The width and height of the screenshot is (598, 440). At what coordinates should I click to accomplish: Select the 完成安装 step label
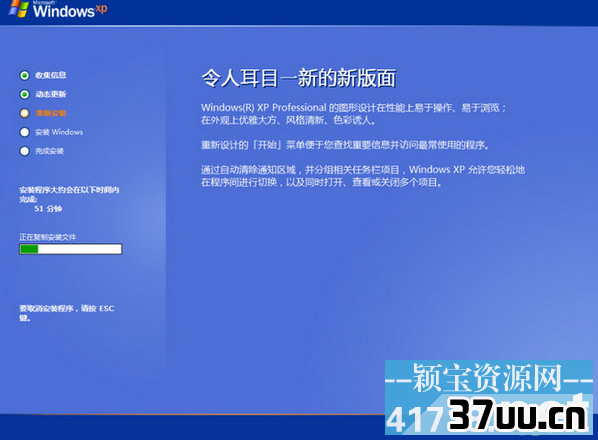pos(50,151)
